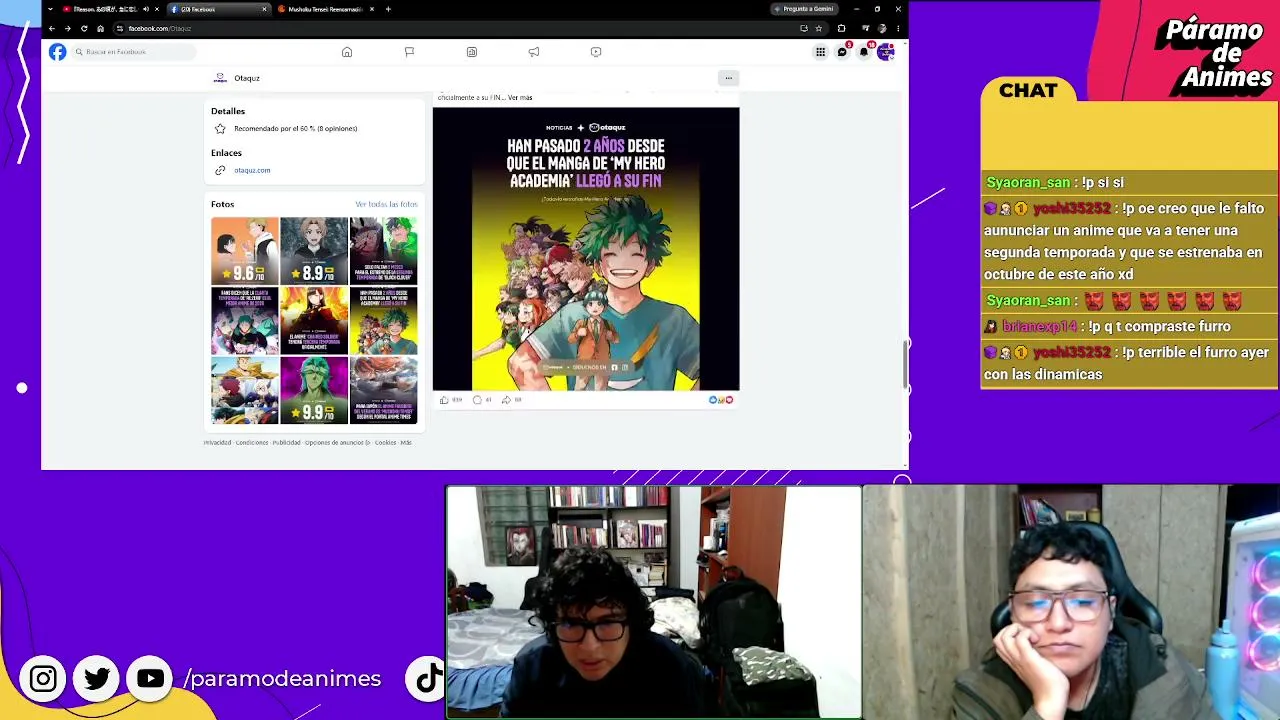Image resolution: width=1280 pixels, height=720 pixels.
Task: Open the Professional dashboard chart icon
Action: coord(472,52)
